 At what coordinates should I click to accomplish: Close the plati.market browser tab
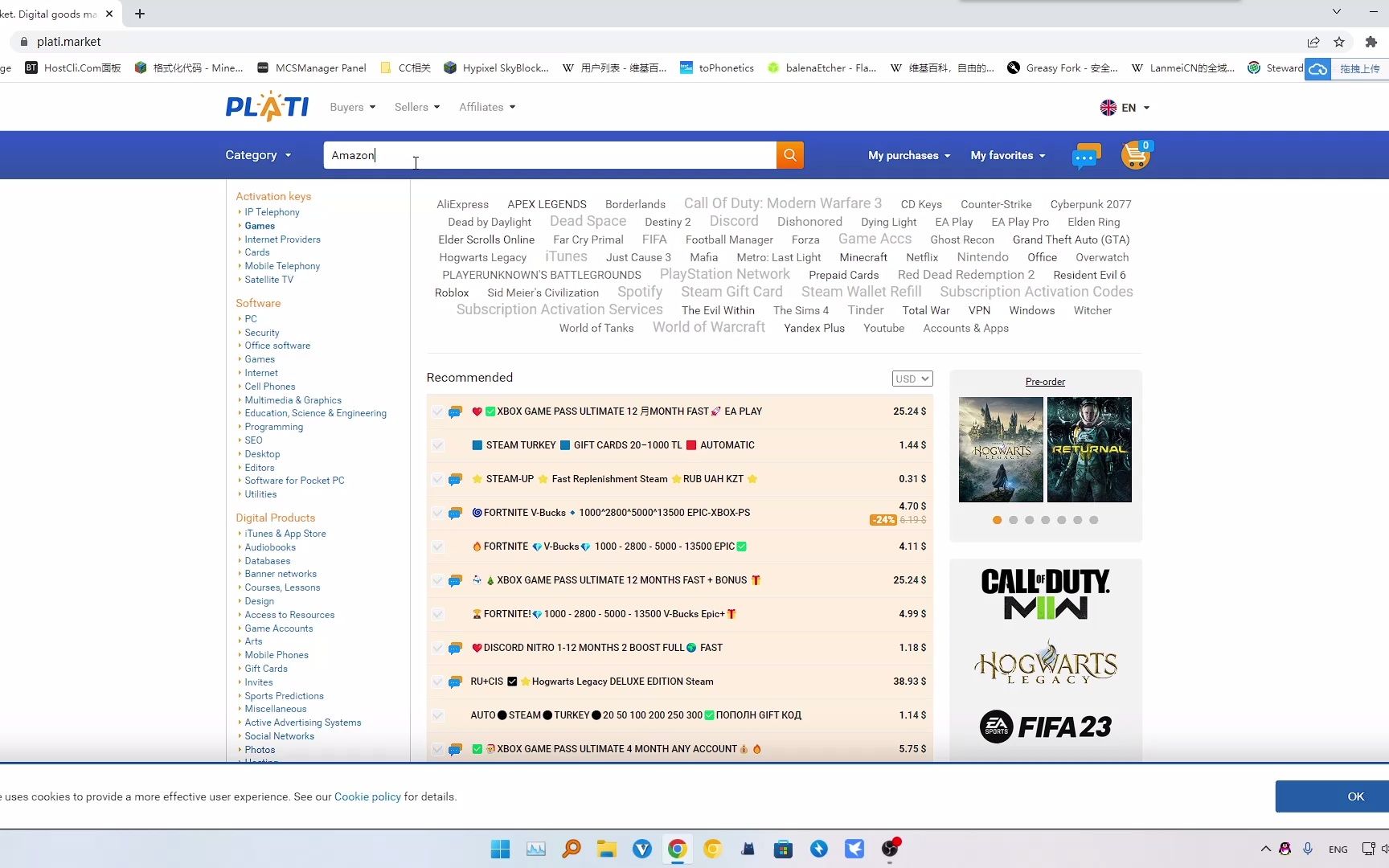coord(109,14)
